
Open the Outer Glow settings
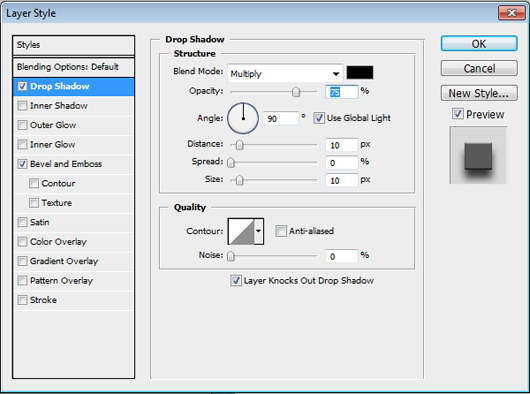(x=53, y=125)
